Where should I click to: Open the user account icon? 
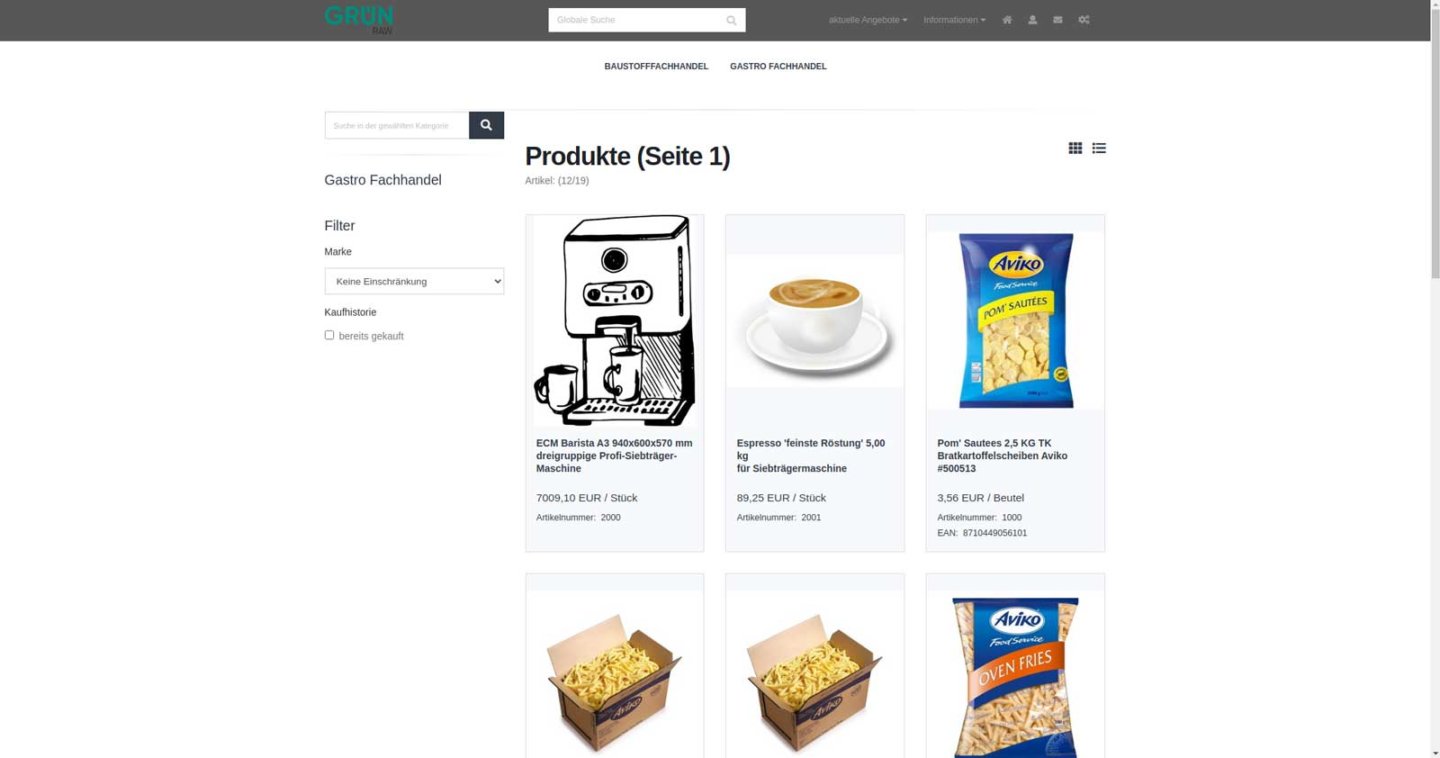[x=1032, y=20]
